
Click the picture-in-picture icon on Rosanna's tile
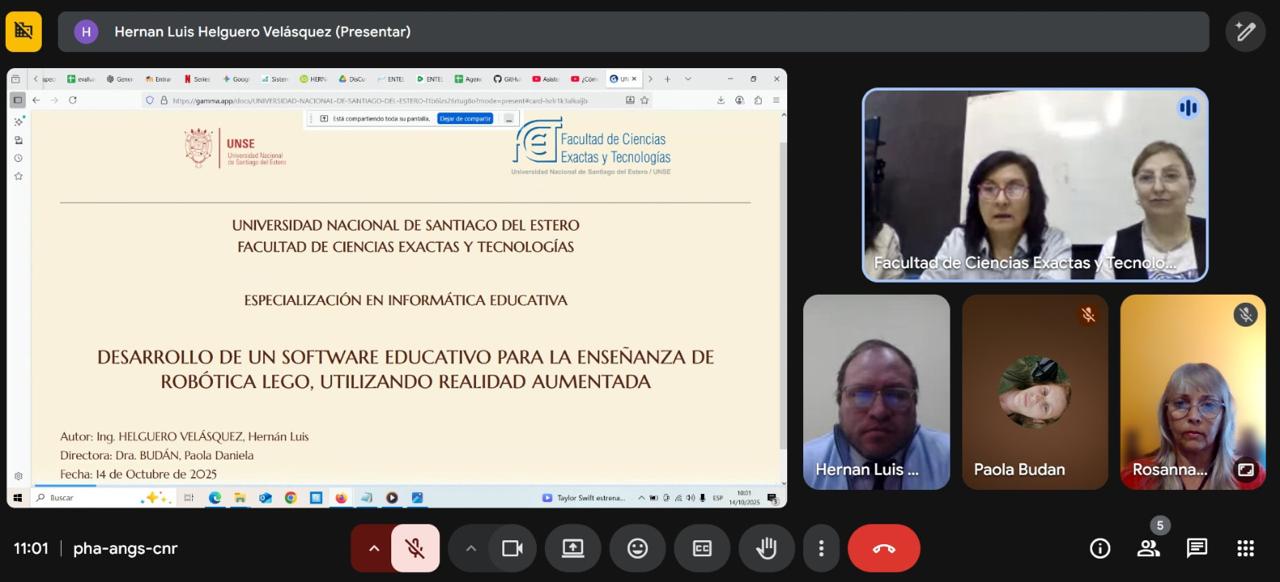click(x=1245, y=469)
